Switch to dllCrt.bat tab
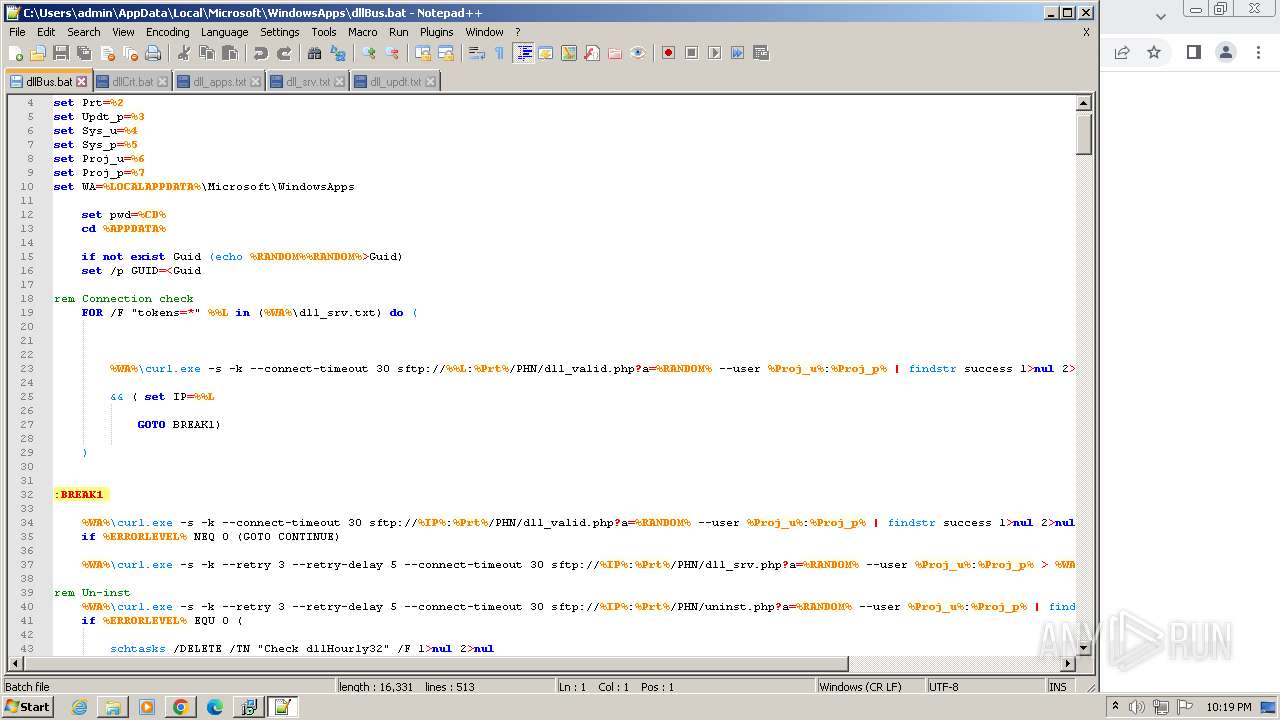Viewport: 1280px width, 720px height. 132,82
